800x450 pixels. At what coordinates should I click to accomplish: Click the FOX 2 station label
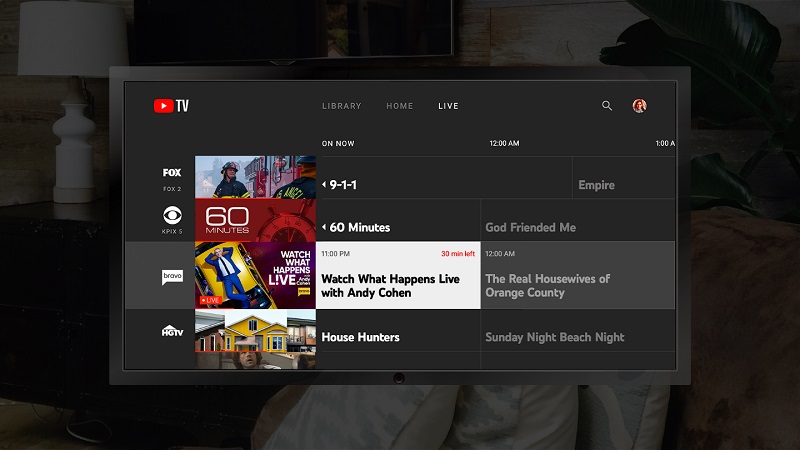pos(172,189)
